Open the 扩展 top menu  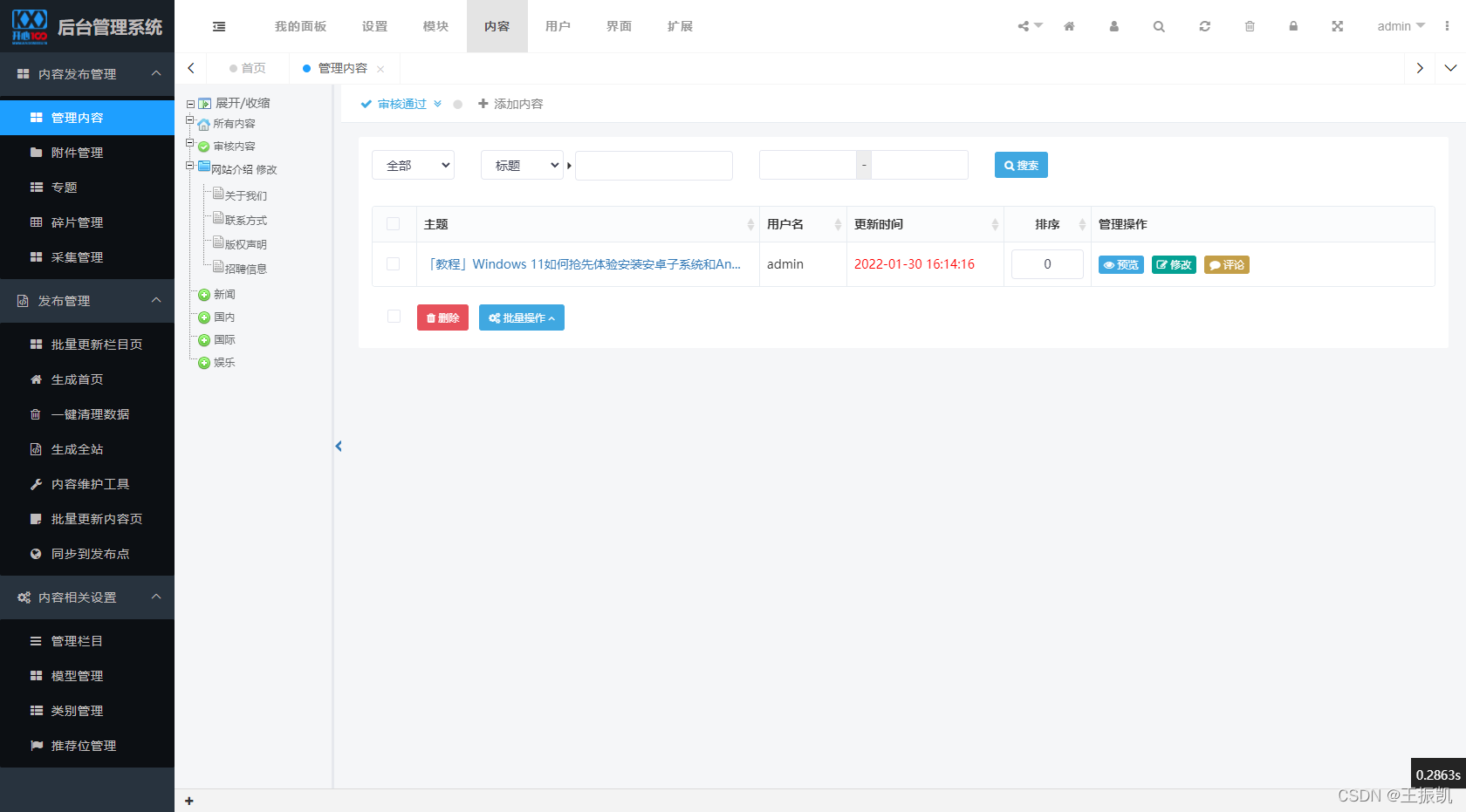tap(680, 26)
